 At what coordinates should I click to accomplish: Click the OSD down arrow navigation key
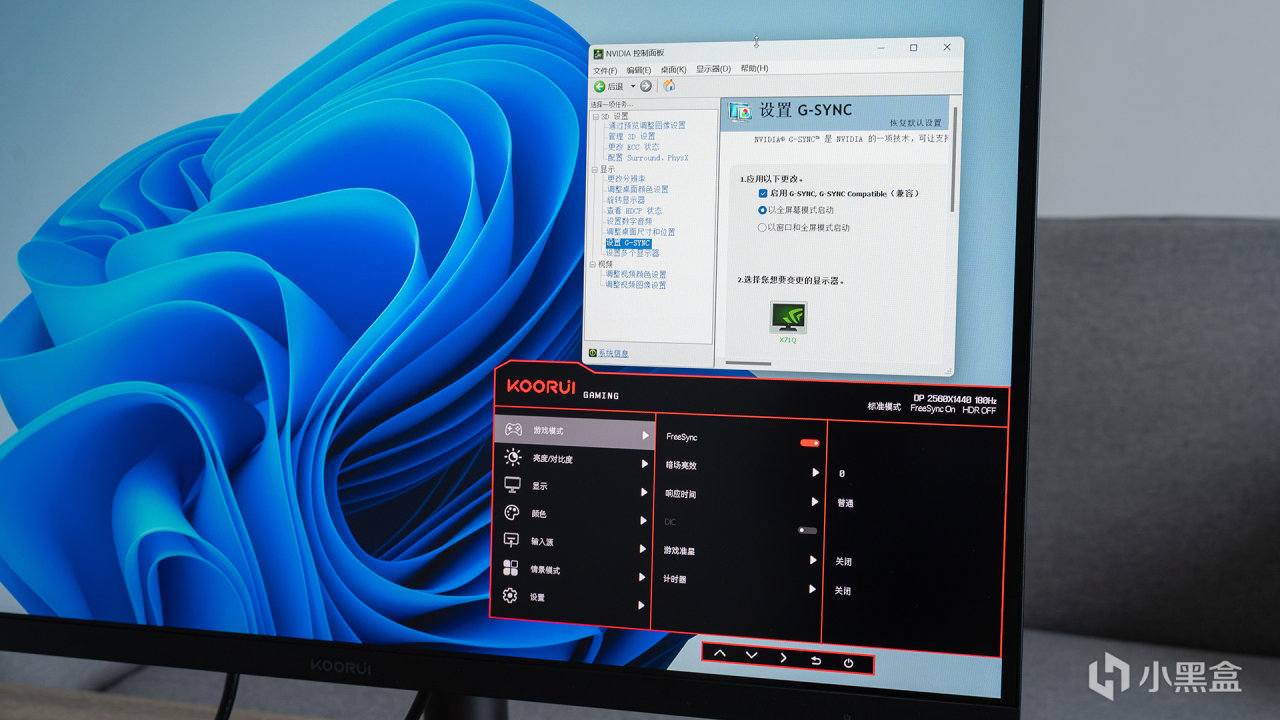tap(751, 655)
